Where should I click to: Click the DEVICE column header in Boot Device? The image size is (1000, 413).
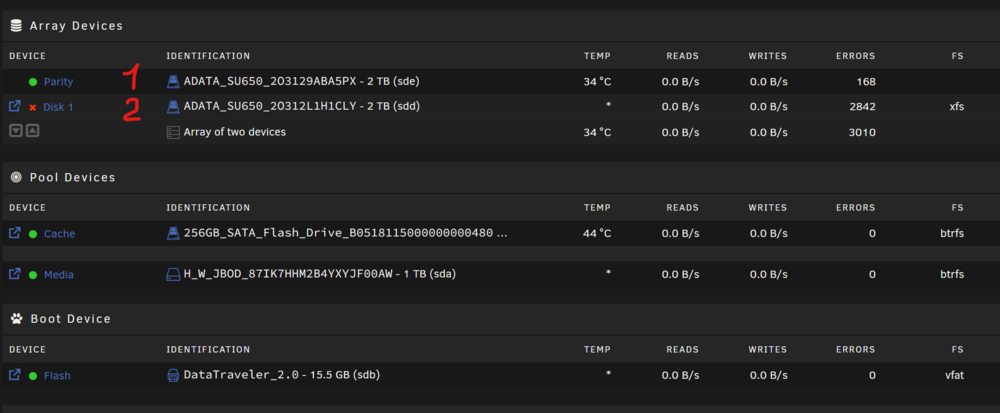27,349
